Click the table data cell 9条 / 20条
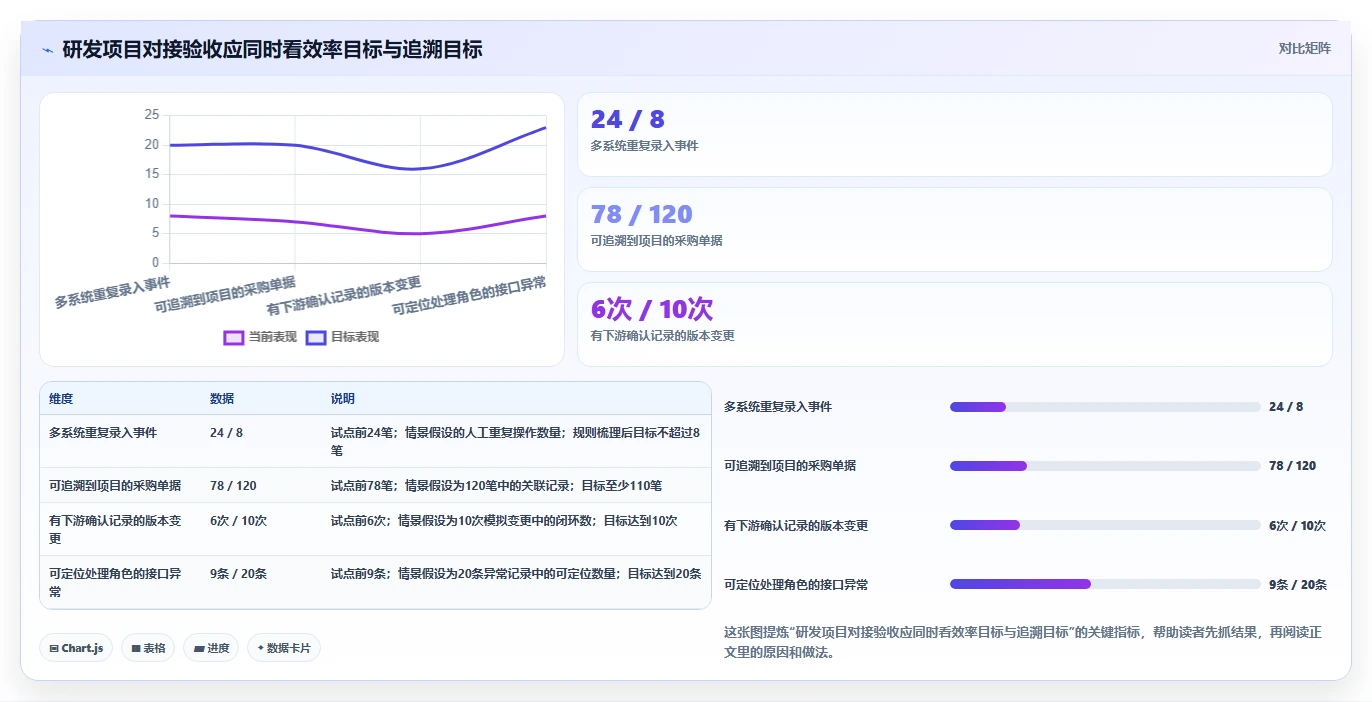 [x=238, y=574]
